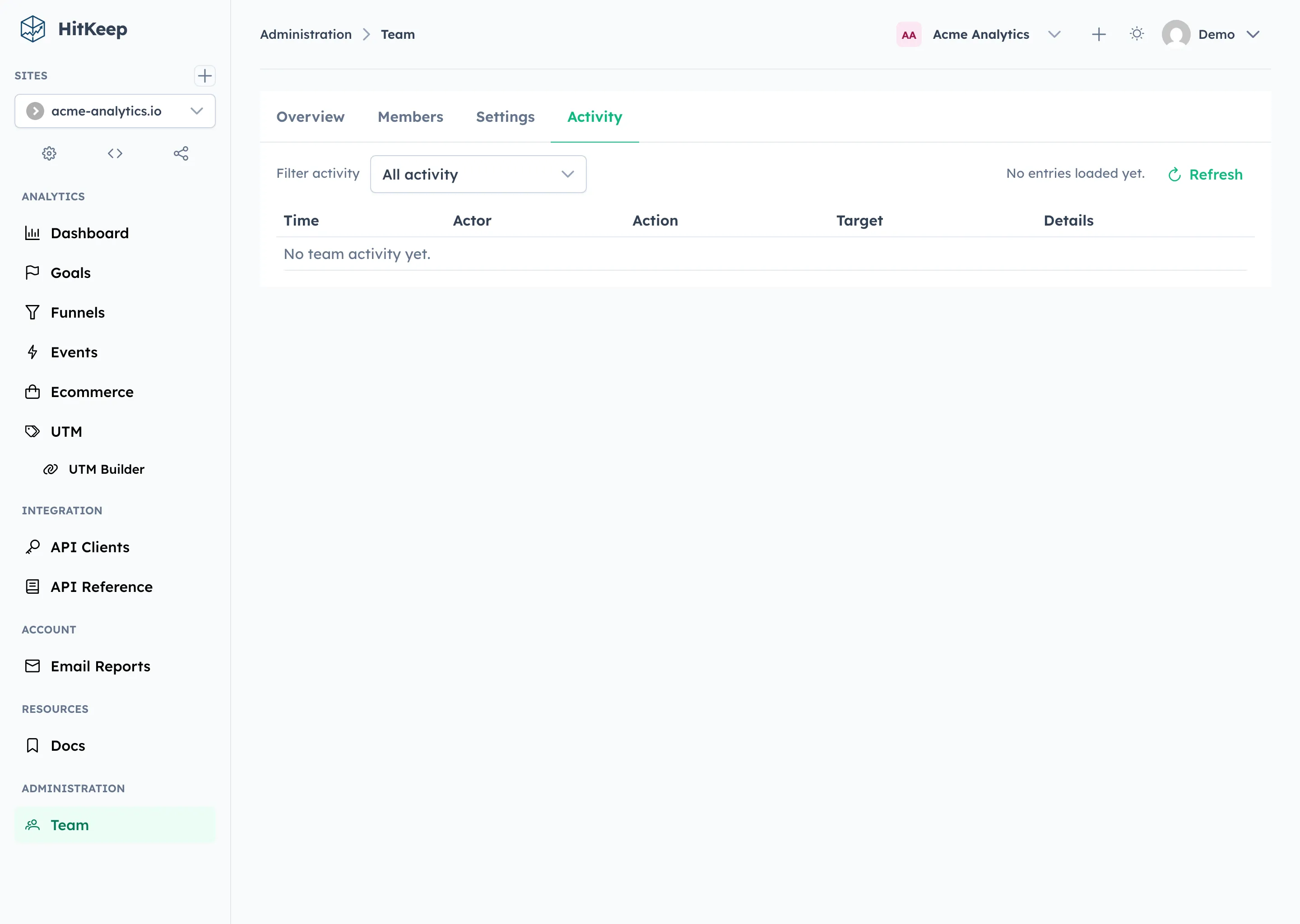Switch to the Overview tab
1300x924 pixels.
tap(310, 117)
